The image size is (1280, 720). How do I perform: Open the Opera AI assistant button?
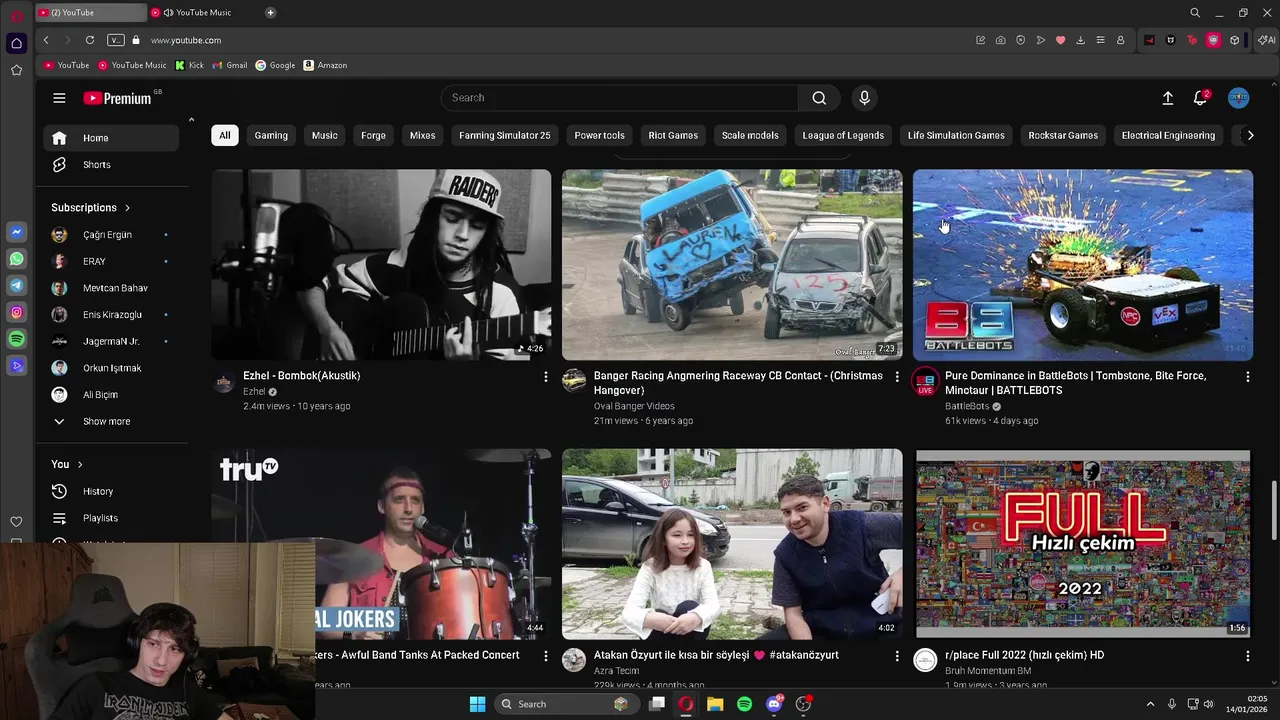point(1266,40)
